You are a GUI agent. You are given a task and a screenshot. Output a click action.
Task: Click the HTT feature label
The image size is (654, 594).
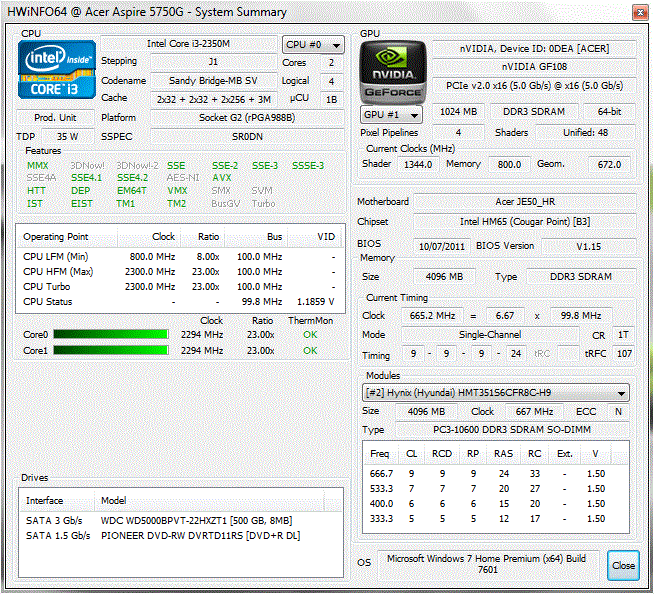36,191
